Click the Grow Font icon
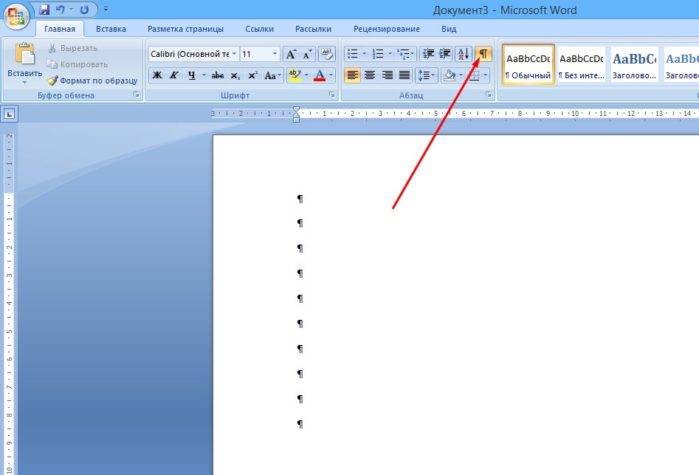This screenshot has height=475, width=699. coord(290,54)
